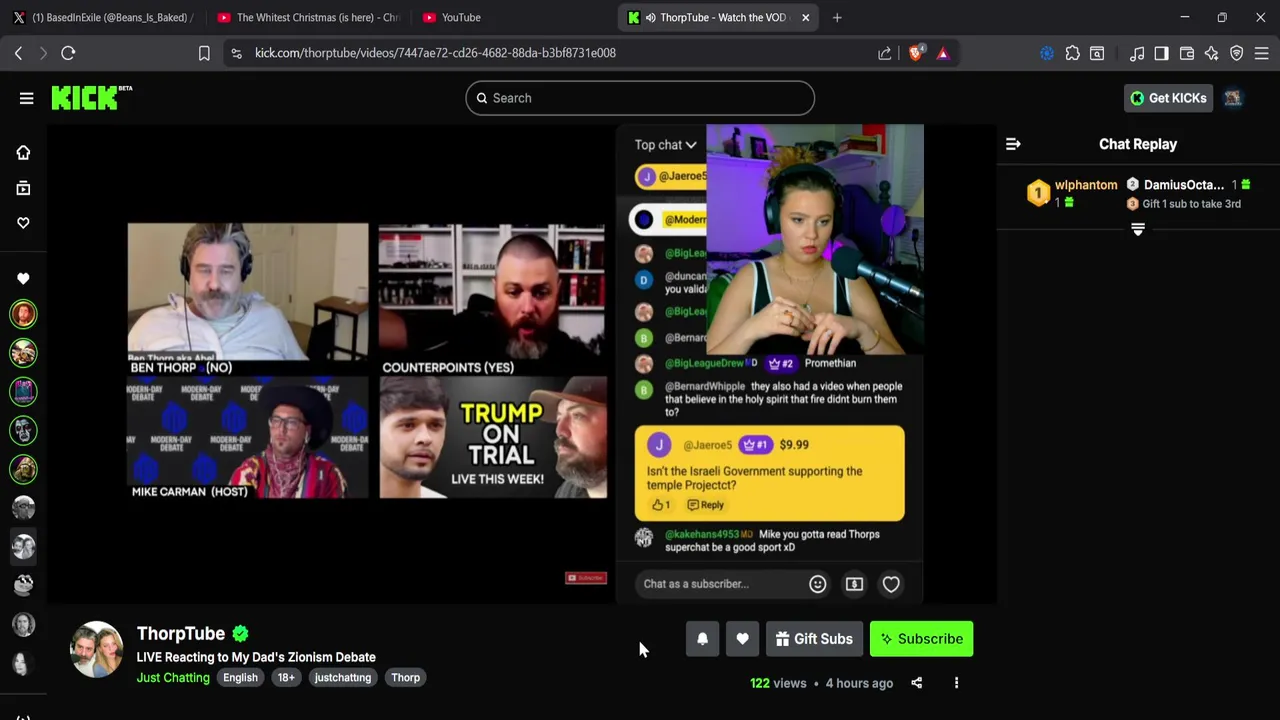Viewport: 1280px width, 720px height.
Task: Click the heart reaction icon in embedded chat
Action: 891,584
